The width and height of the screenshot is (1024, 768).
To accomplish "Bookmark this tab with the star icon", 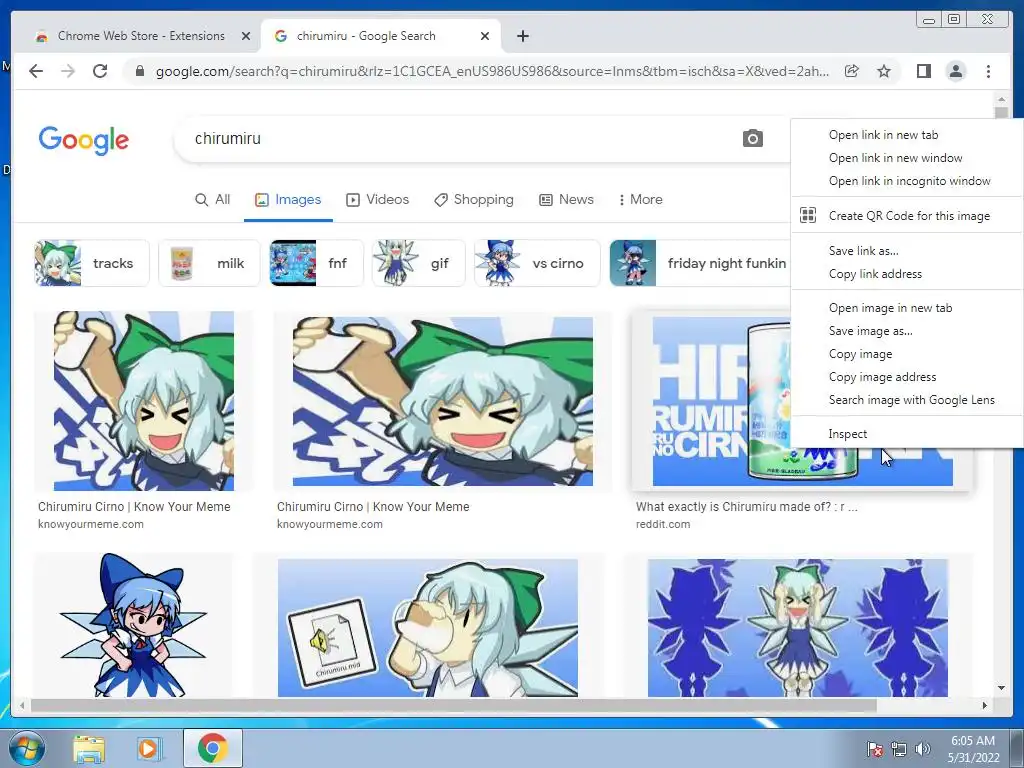I will click(x=884, y=71).
